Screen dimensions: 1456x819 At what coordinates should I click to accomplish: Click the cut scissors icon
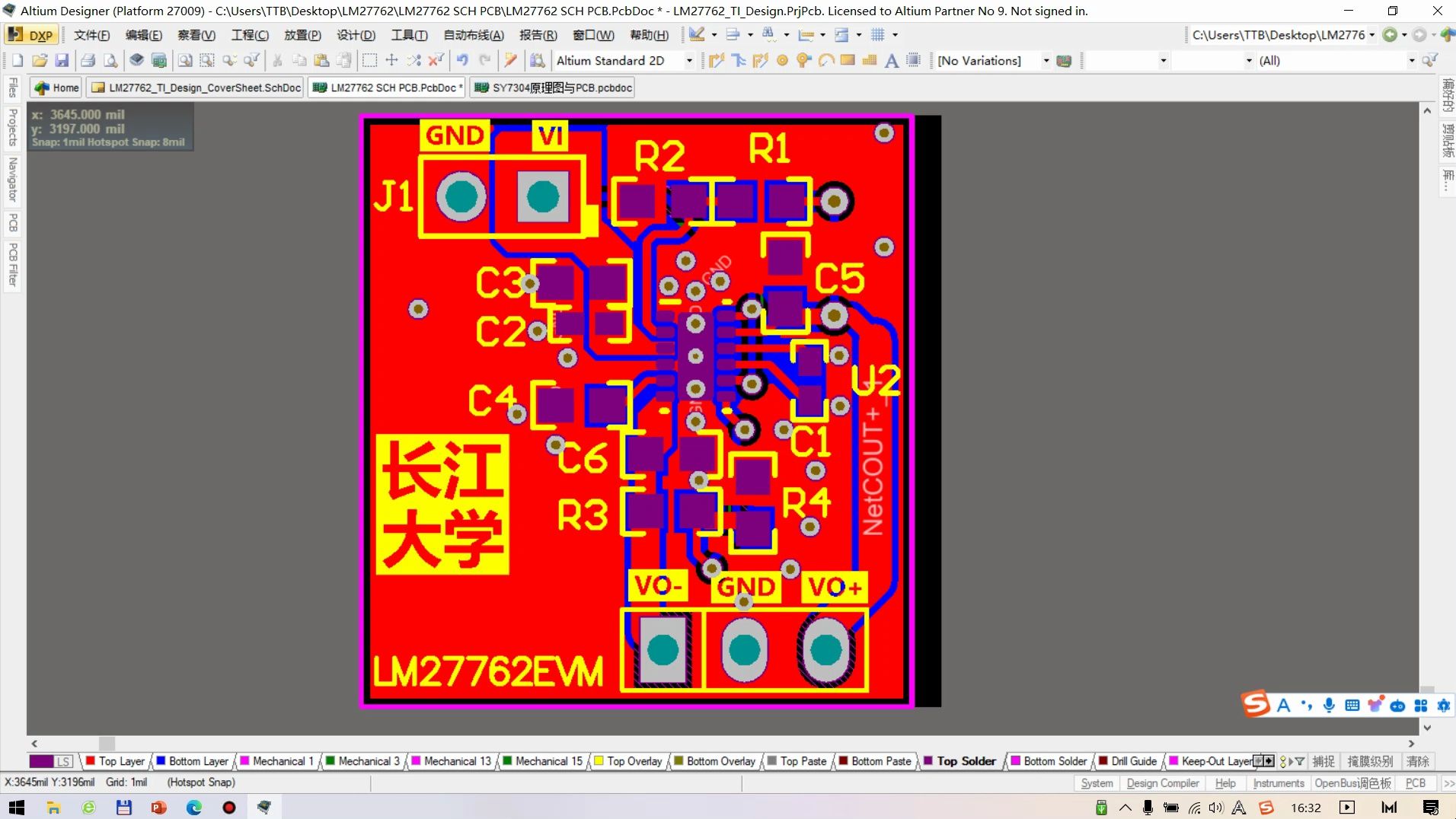coord(278,61)
